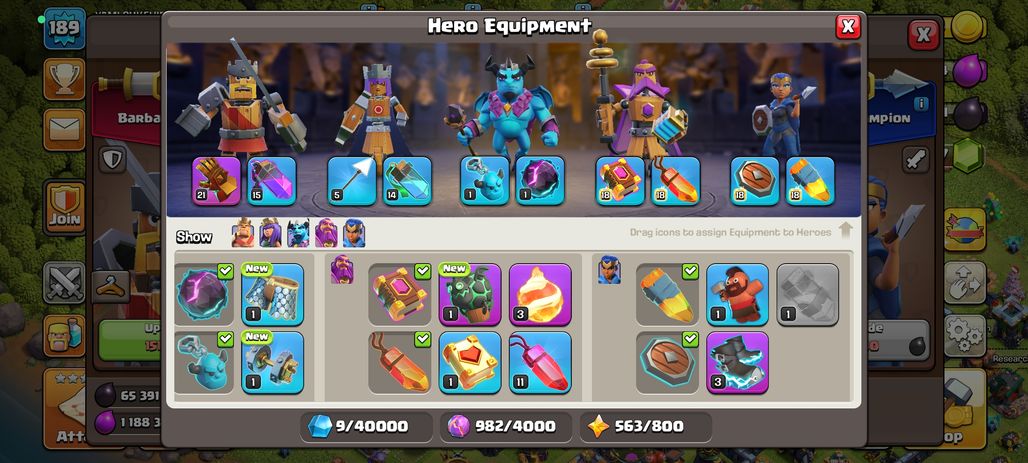This screenshot has width=1028, height=463.
Task: Tap the Giant Arrow equipment level 5
Action: pos(352,180)
